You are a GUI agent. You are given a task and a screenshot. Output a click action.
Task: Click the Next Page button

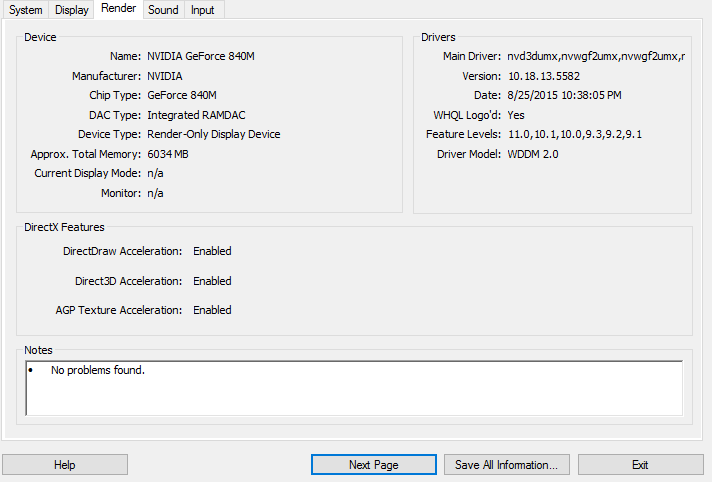tap(374, 465)
